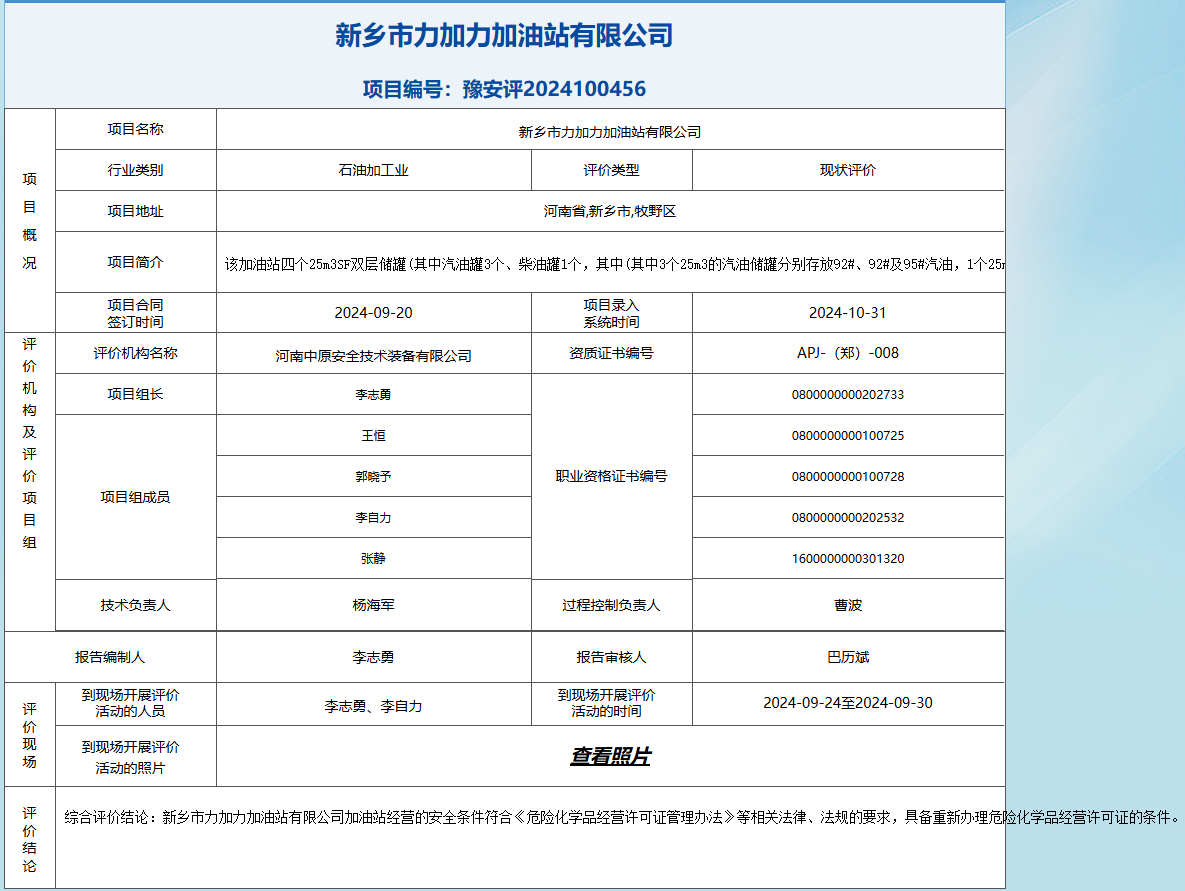The image size is (1185, 891).
Task: Select certificate number 0800000000100725
Action: 848,435
